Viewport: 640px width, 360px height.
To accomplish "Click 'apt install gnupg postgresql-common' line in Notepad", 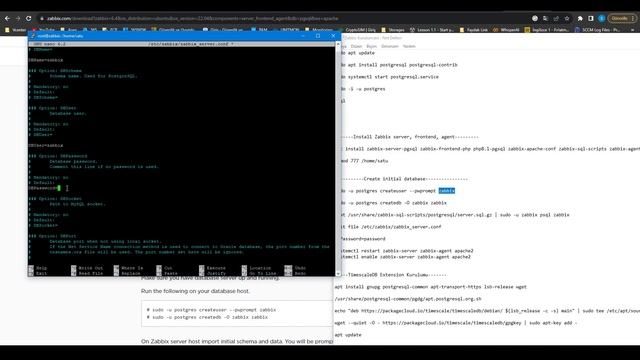I will pyautogui.click(x=431, y=287).
